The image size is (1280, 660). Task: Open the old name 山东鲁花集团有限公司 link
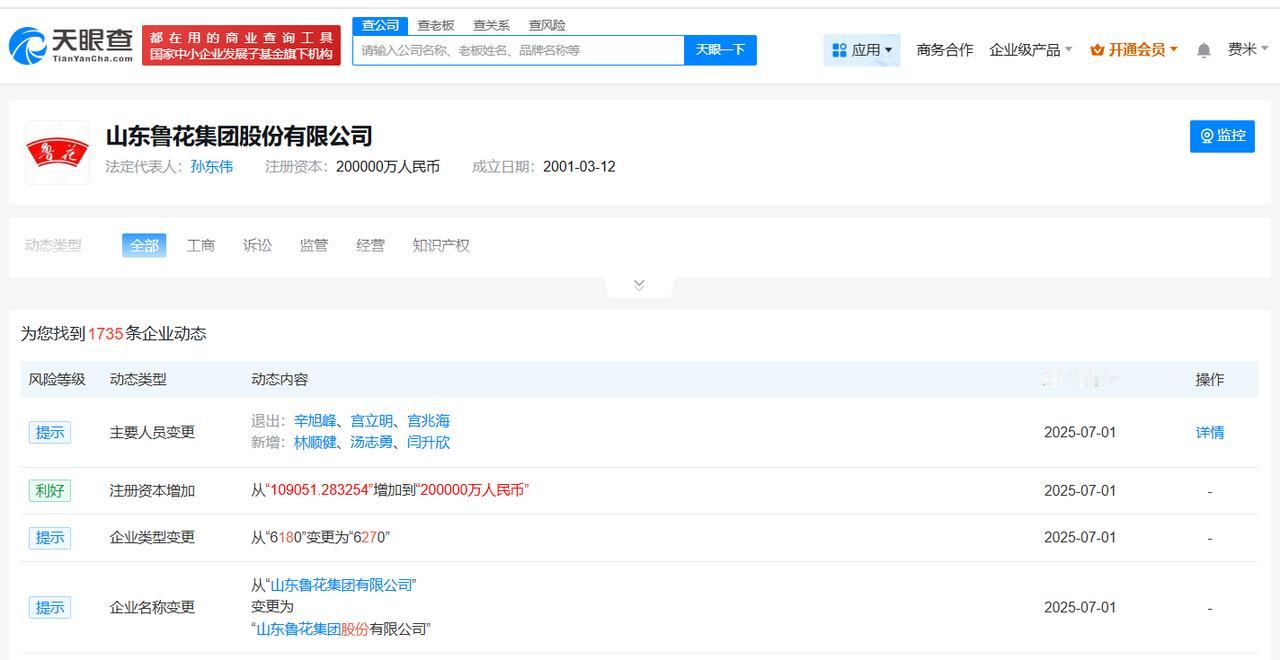[342, 585]
